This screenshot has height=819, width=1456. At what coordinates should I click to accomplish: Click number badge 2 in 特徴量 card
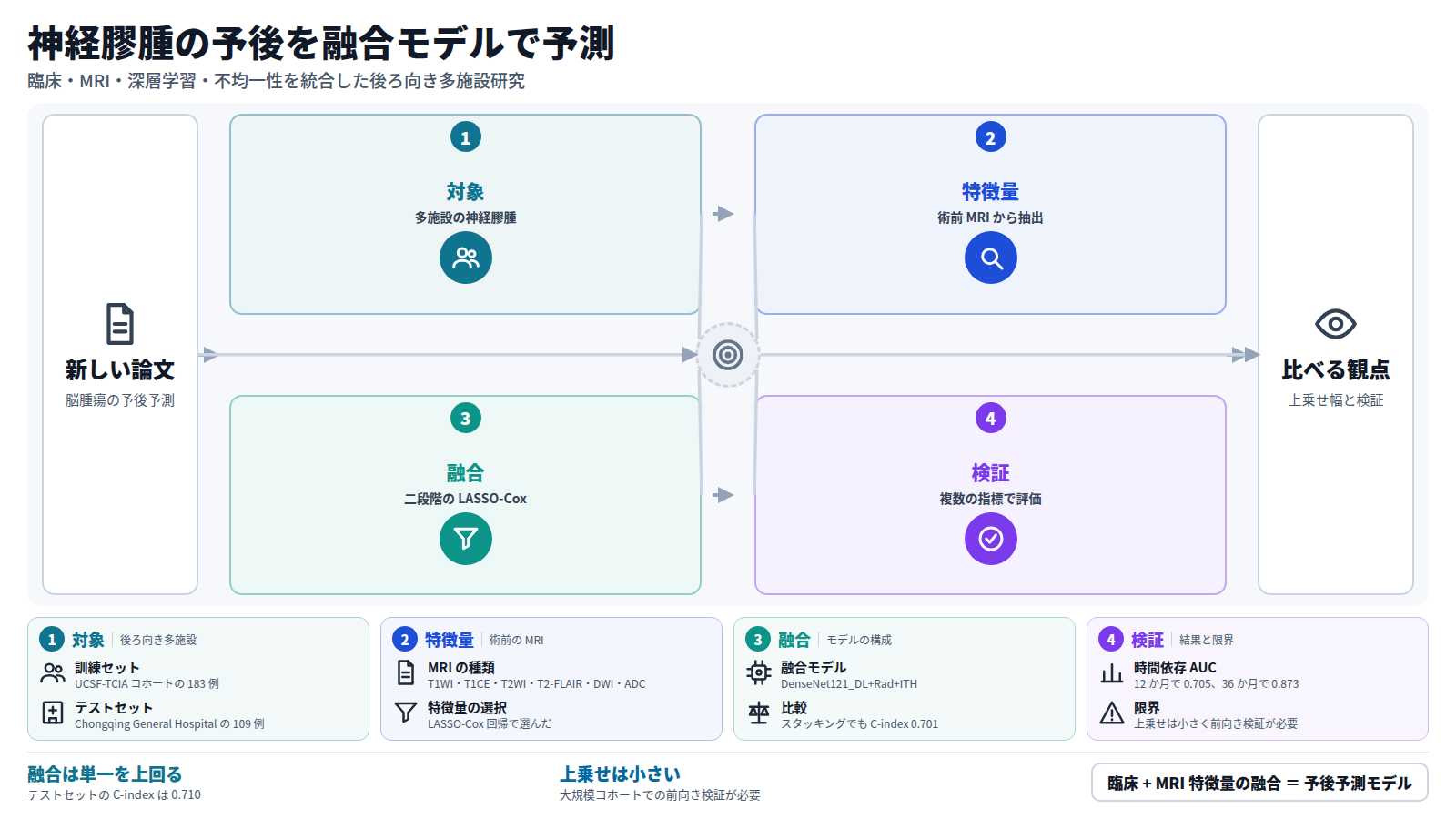click(991, 137)
